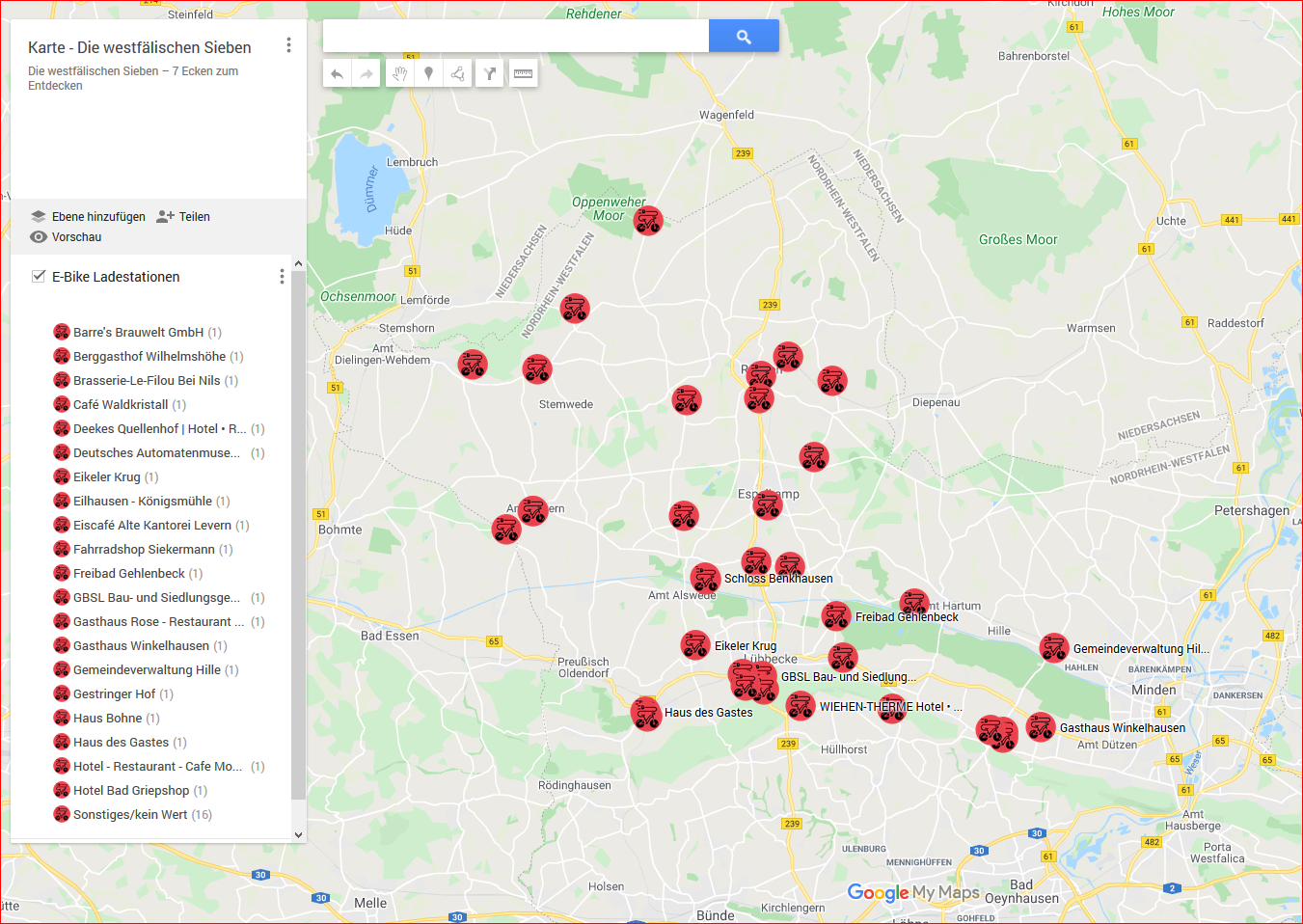Click Ebene hinzufügen to add layer

(88, 217)
